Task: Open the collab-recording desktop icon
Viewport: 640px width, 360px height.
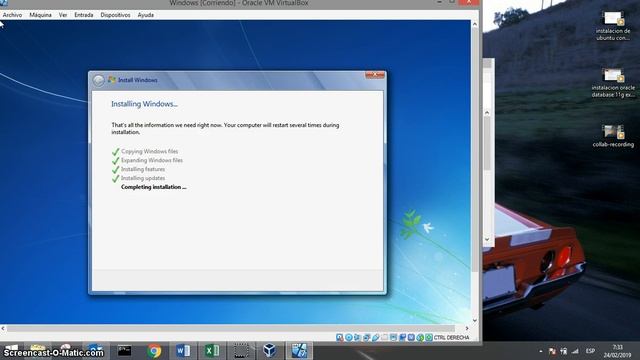Action: pos(613,136)
